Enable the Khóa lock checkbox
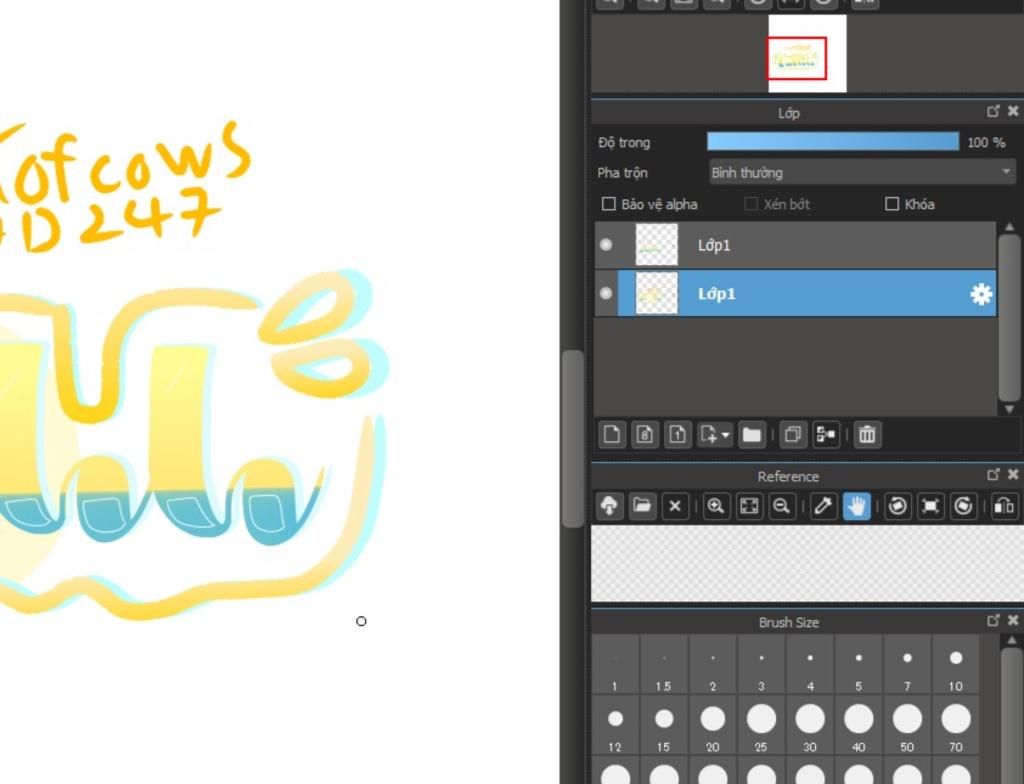Screen dimensions: 1024x784 tap(892, 204)
